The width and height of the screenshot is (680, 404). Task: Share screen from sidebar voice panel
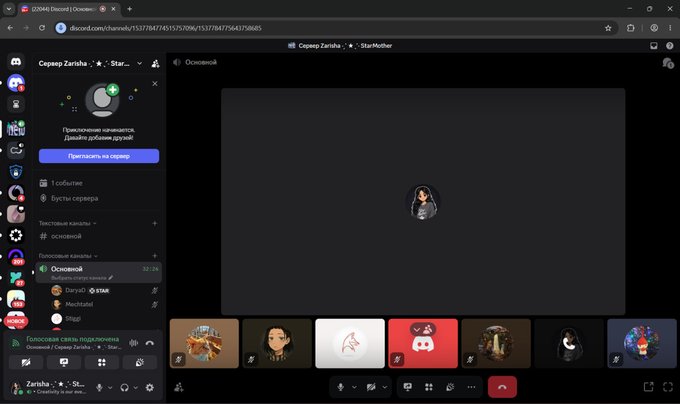tap(64, 362)
